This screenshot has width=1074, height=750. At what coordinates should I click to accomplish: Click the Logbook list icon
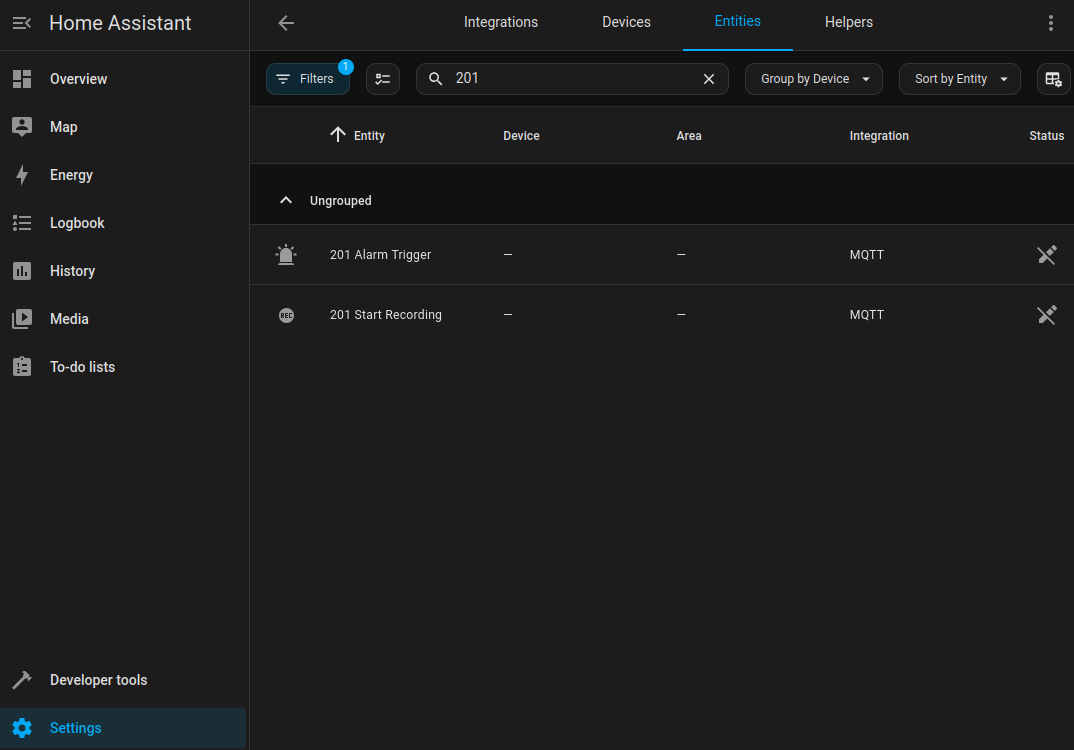click(x=22, y=223)
